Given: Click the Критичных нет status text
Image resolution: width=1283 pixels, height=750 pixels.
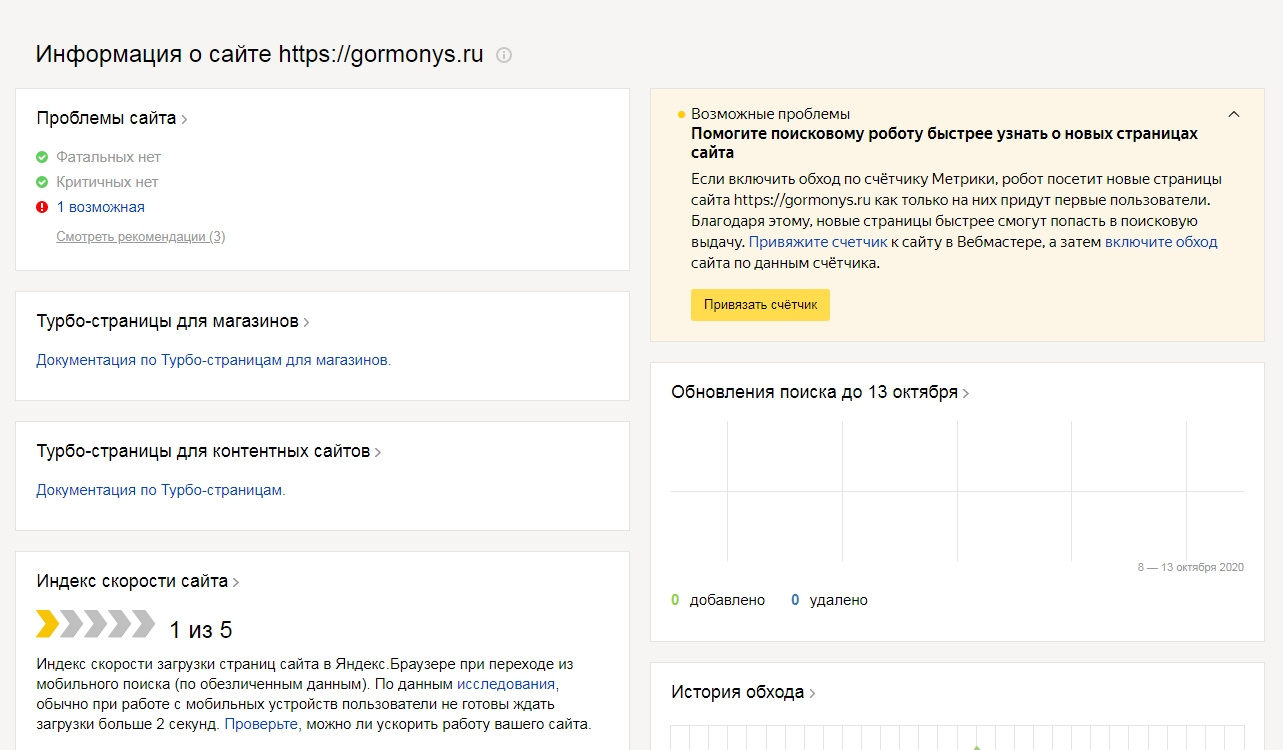Looking at the screenshot, I should (108, 182).
